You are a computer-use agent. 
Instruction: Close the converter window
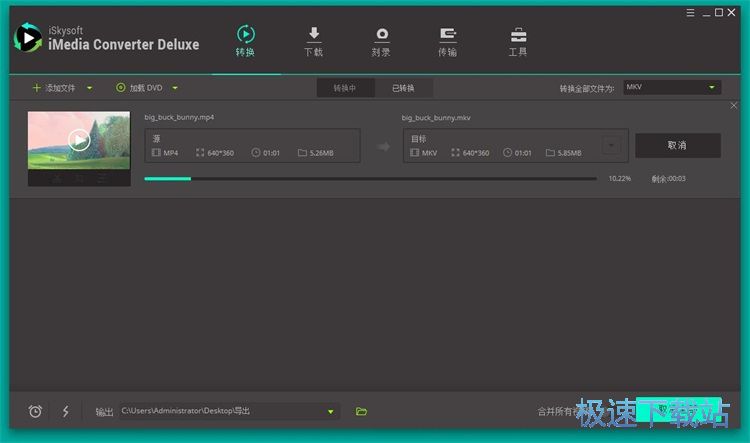click(731, 12)
